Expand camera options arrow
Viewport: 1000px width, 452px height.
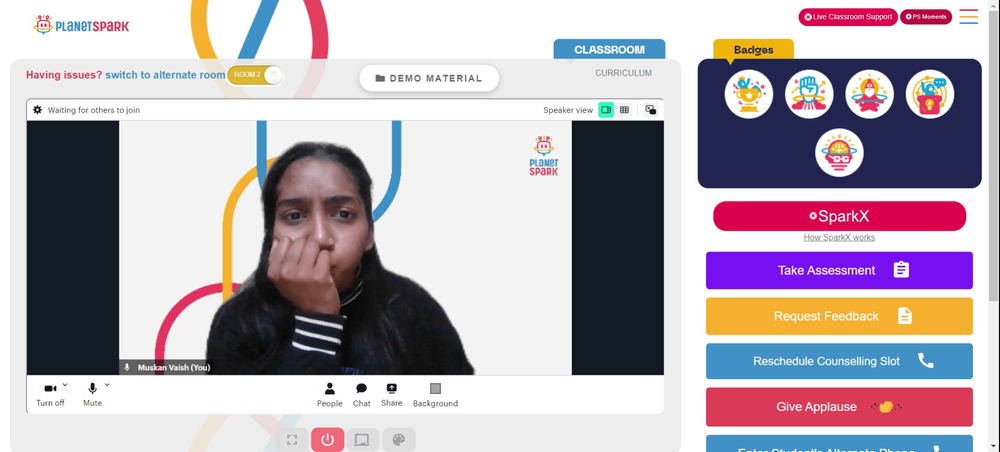[65, 384]
